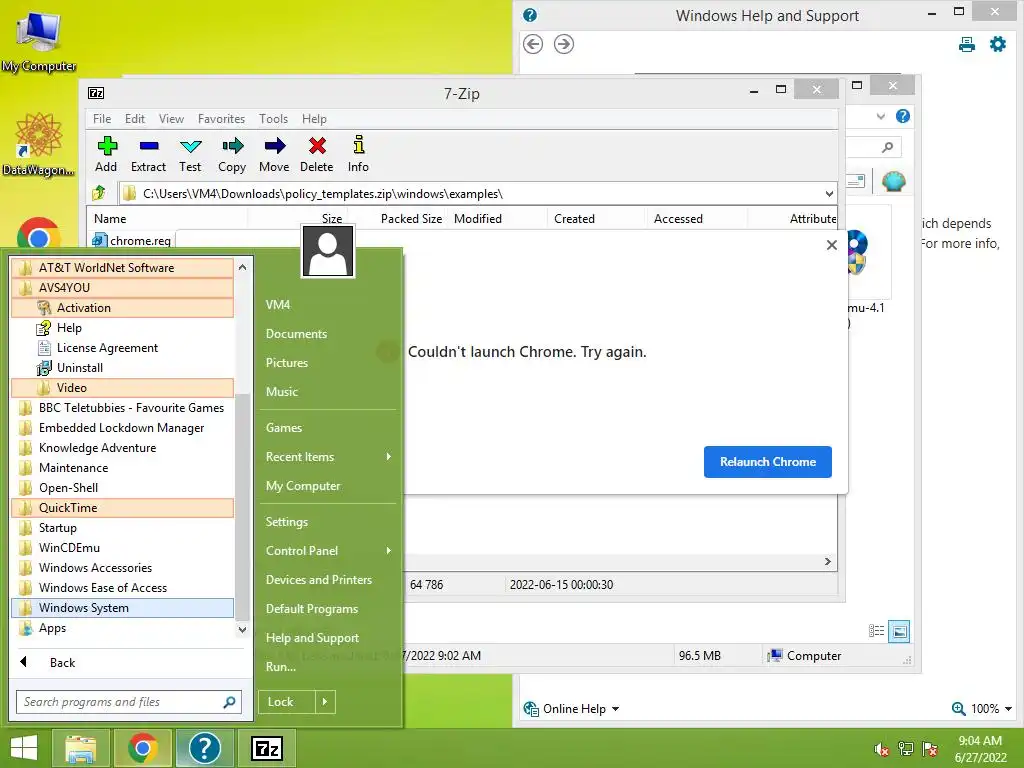
Task: Open the Lock button options arrow
Action: [325, 702]
